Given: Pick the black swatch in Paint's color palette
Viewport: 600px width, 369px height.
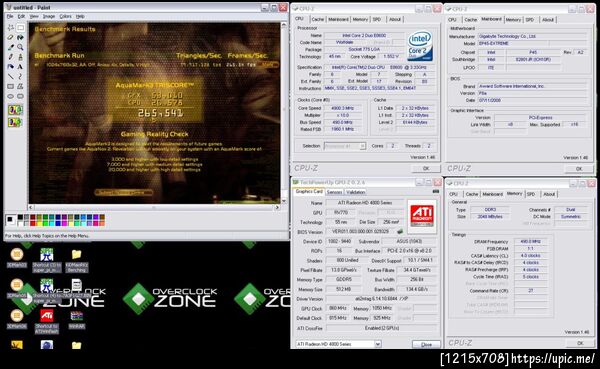Looking at the screenshot, I should pos(20,217).
